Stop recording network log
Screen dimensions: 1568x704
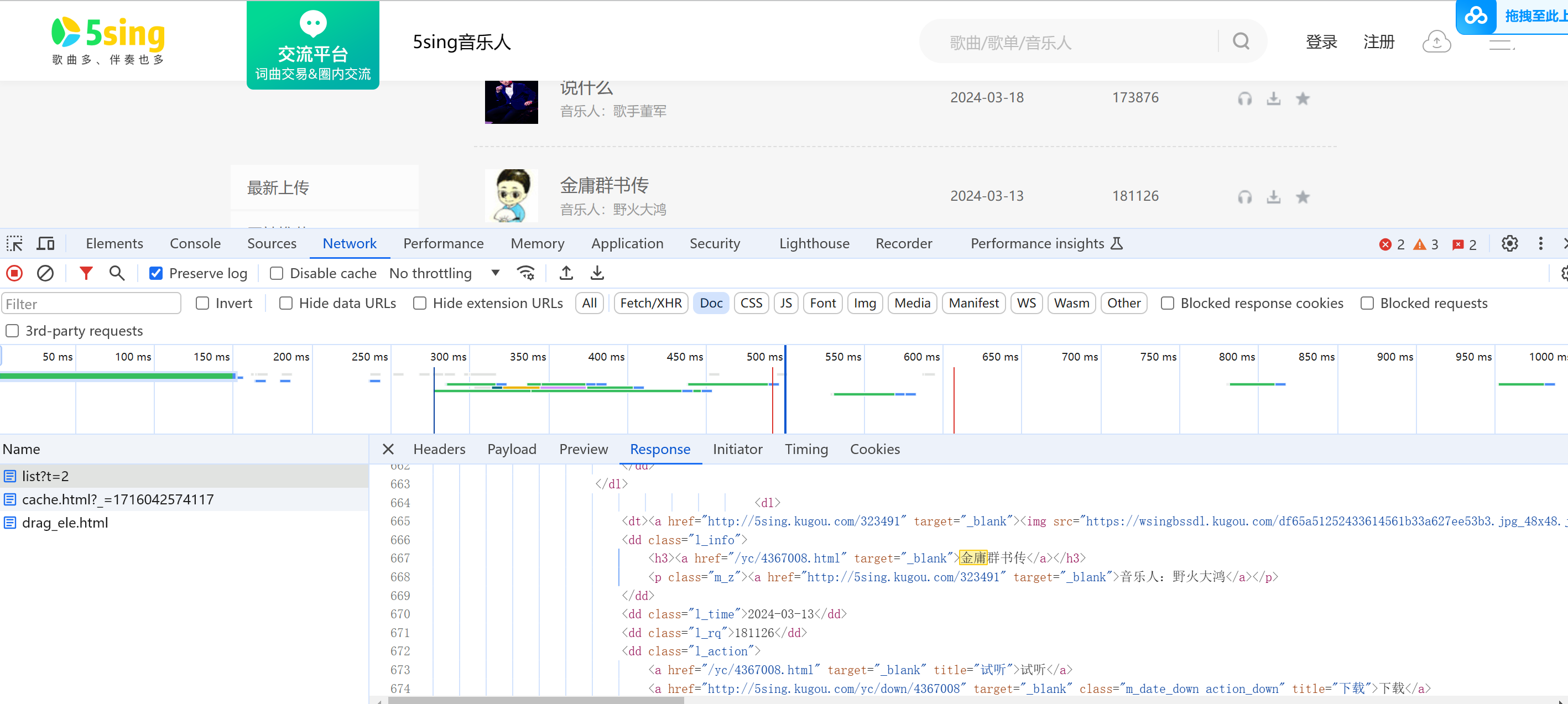[14, 273]
